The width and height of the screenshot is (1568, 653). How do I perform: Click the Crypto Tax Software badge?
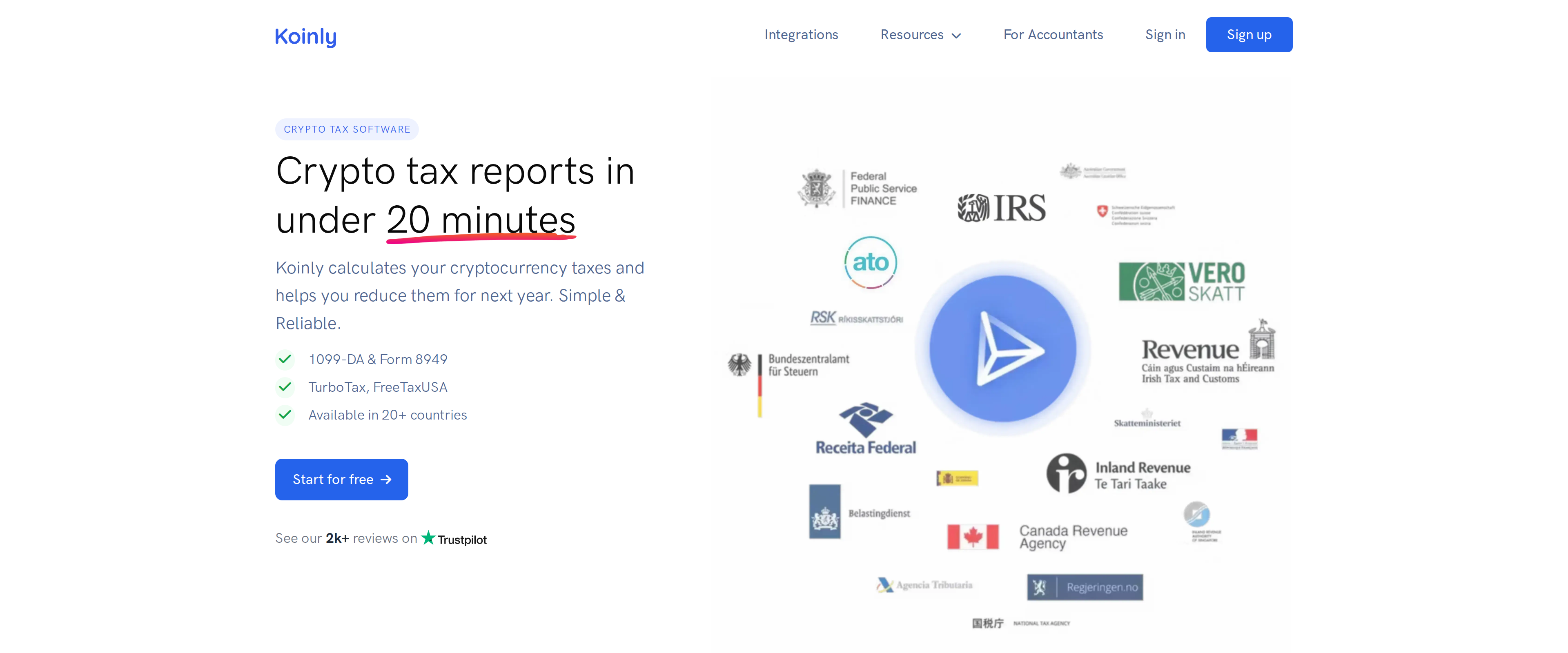pos(346,129)
